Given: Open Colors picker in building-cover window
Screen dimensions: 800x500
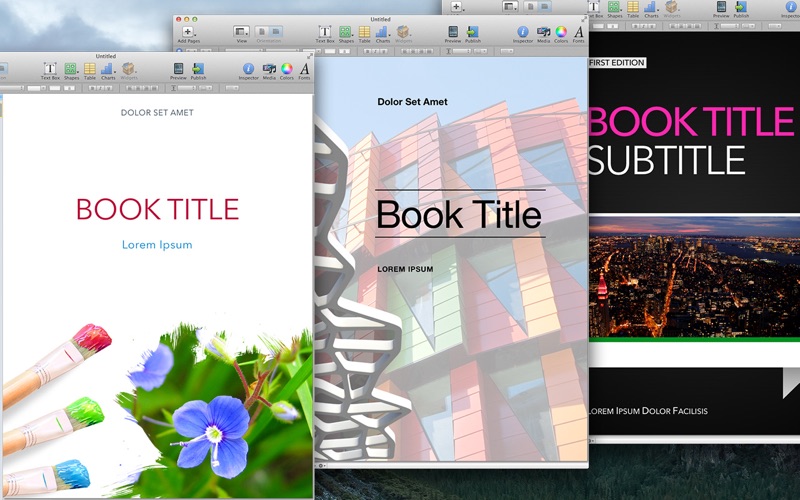Looking at the screenshot, I should click(x=561, y=34).
